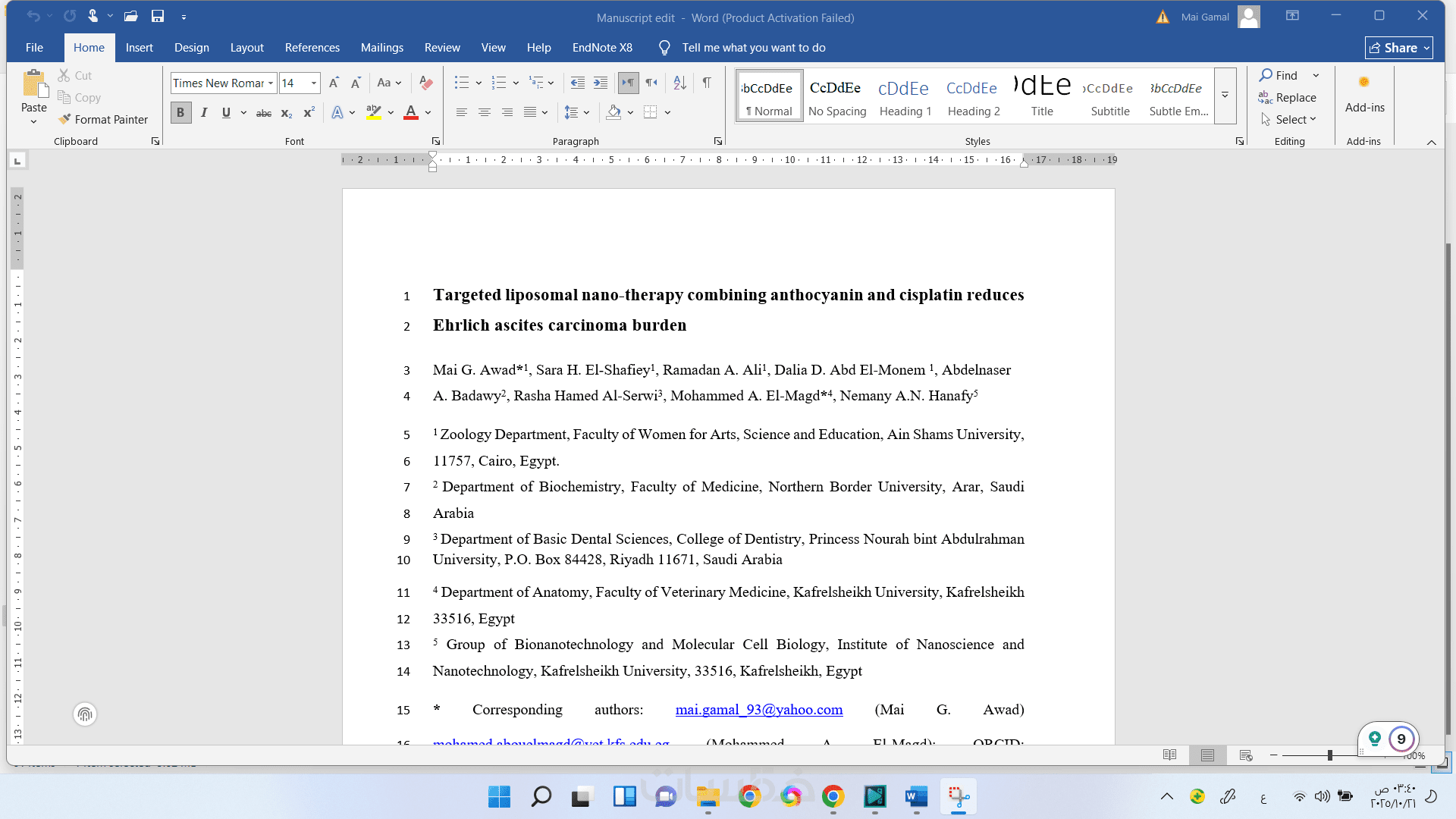Open the EndNote X8 tab
The width and height of the screenshot is (1456, 819).
[601, 47]
